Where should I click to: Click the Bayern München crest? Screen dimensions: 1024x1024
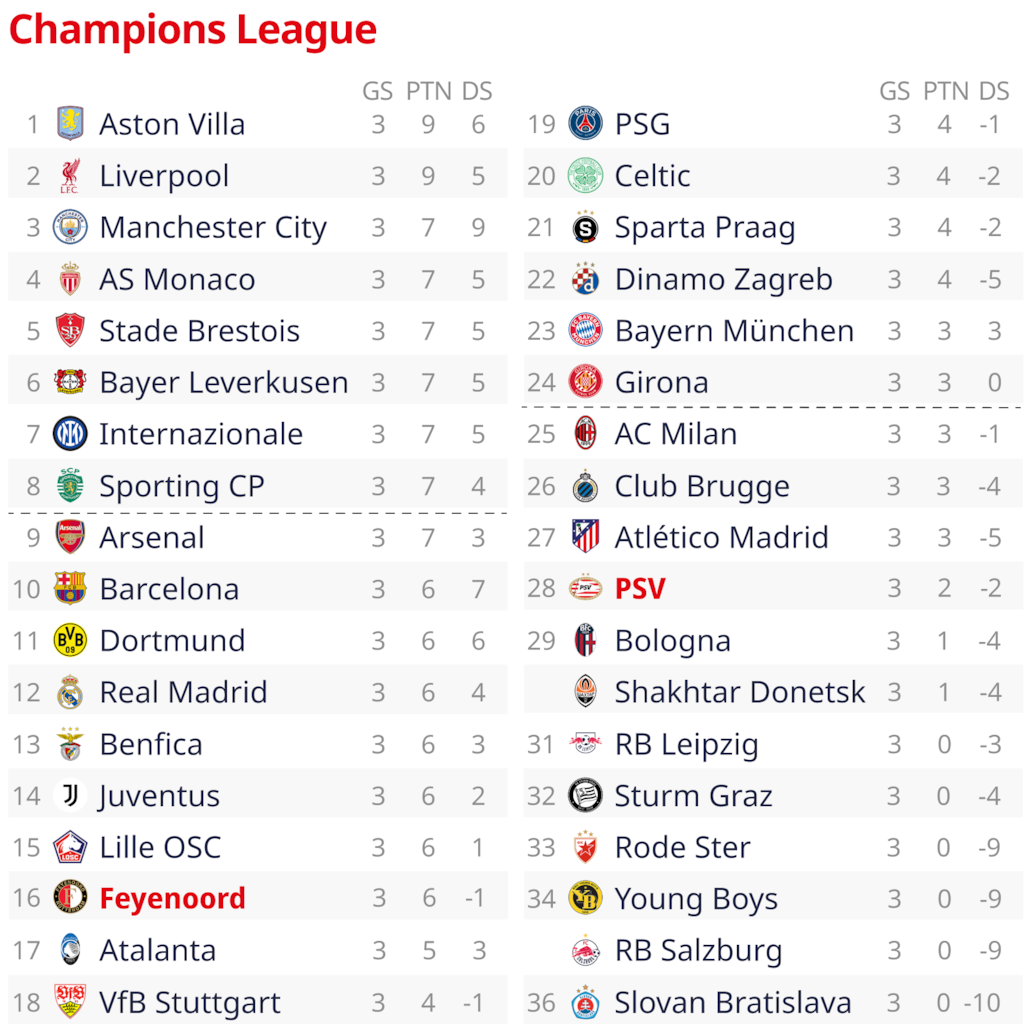585,330
